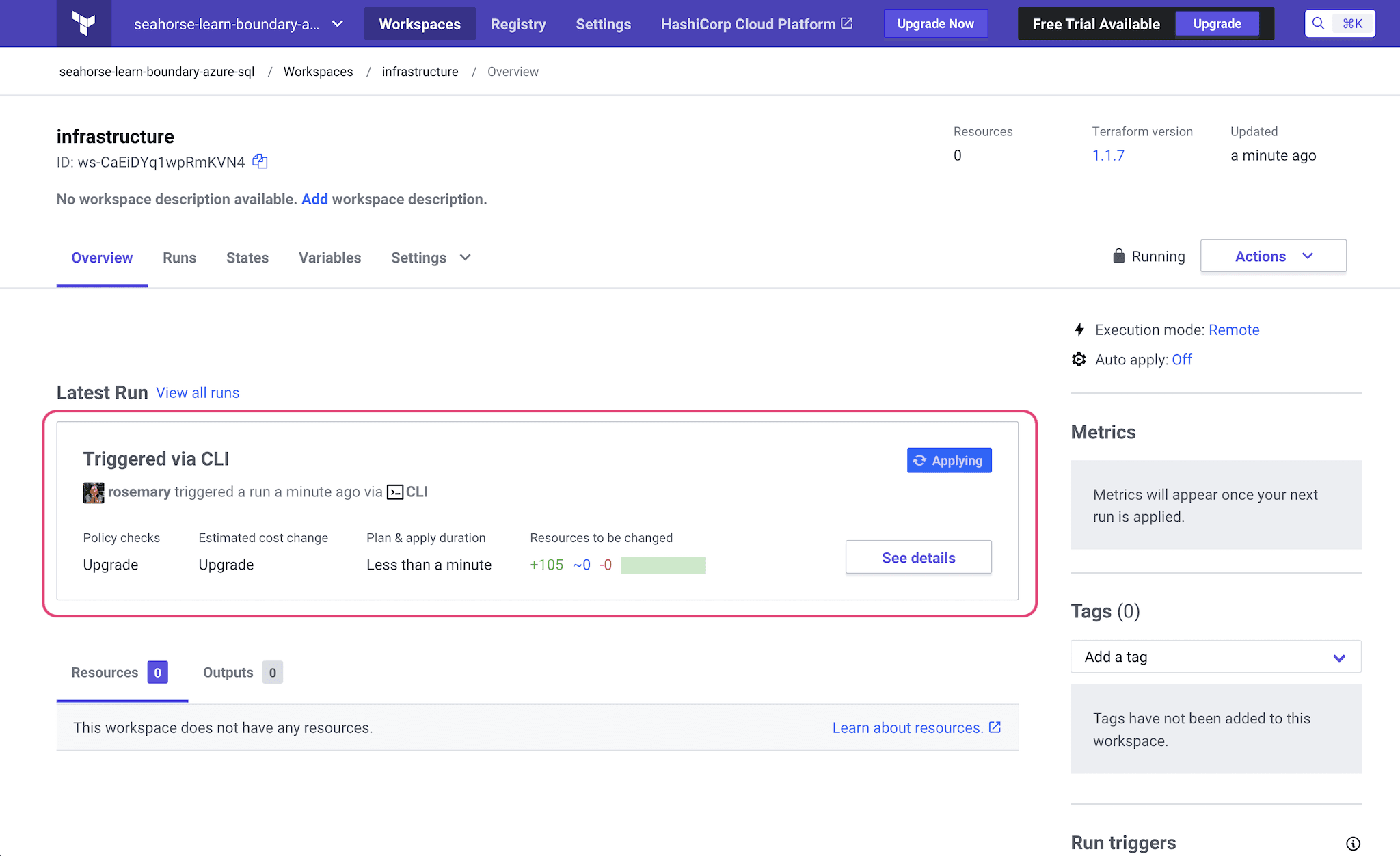Click the Workspaces breadcrumb
Screen dimensions: 1400x856
318,72
